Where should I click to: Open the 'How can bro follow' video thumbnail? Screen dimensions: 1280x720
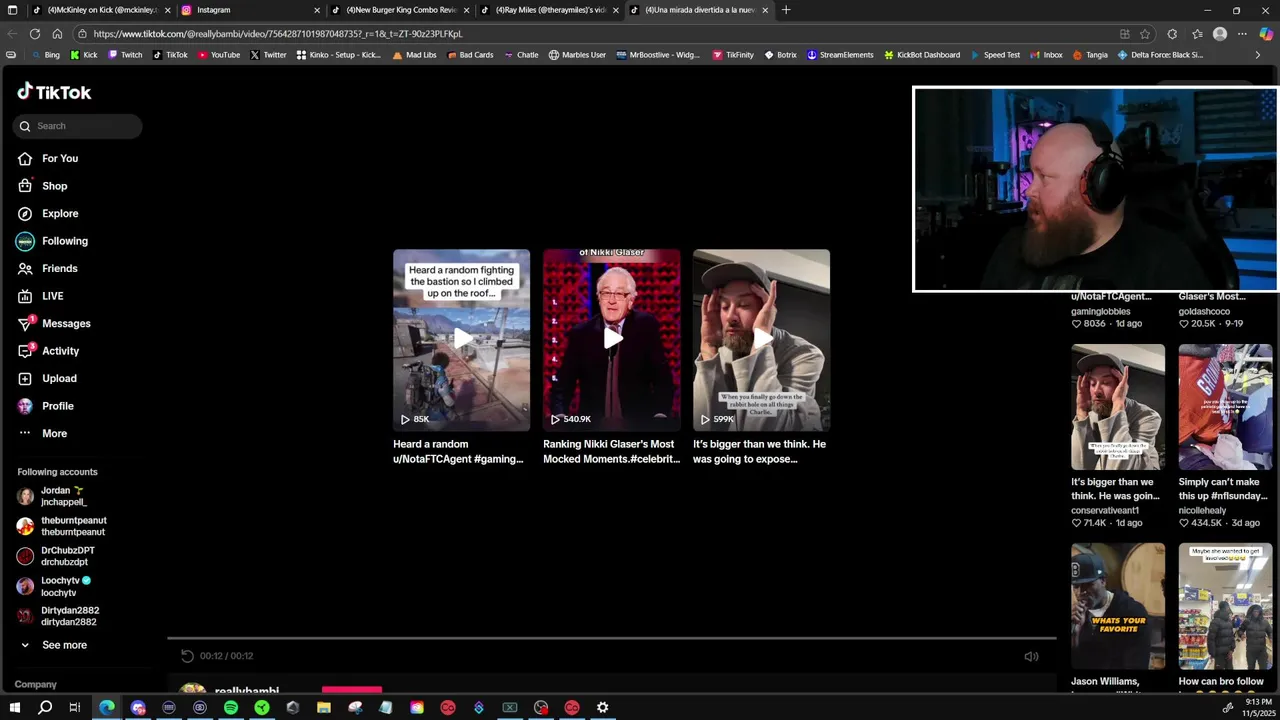(x=1225, y=606)
